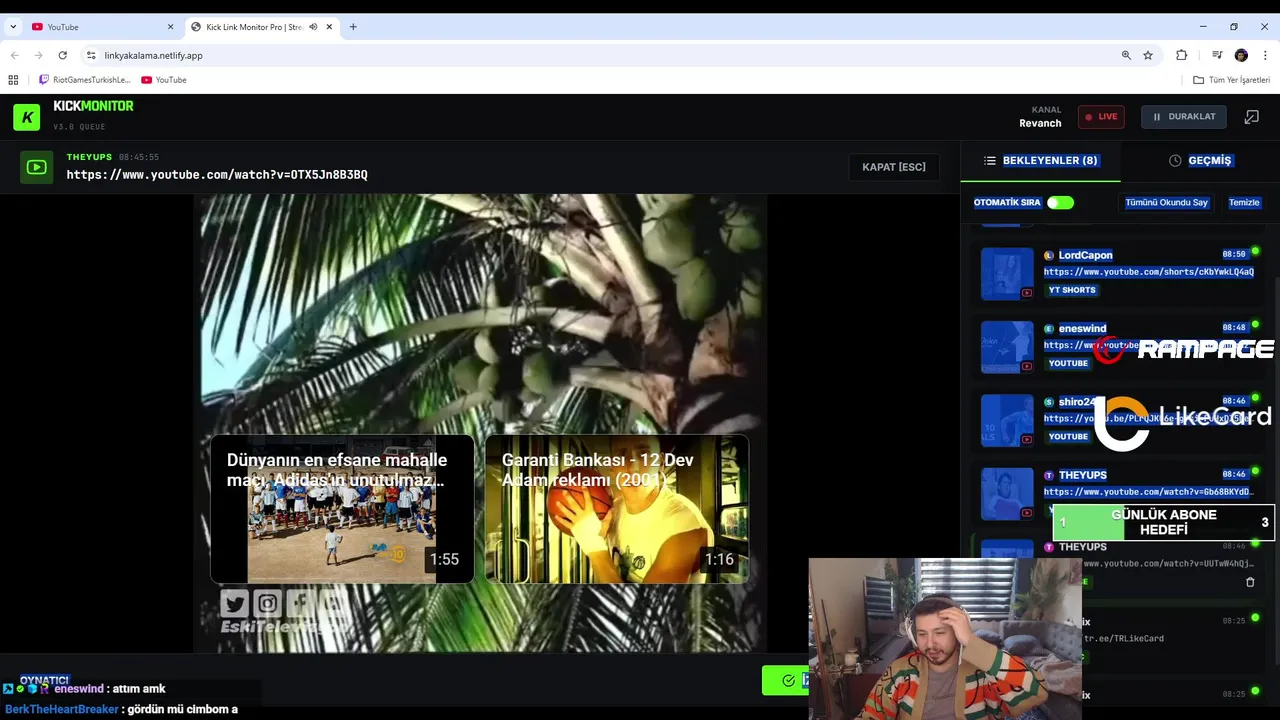
Task: Open eneswind's queued video thumbnail
Action: [x=1007, y=347]
